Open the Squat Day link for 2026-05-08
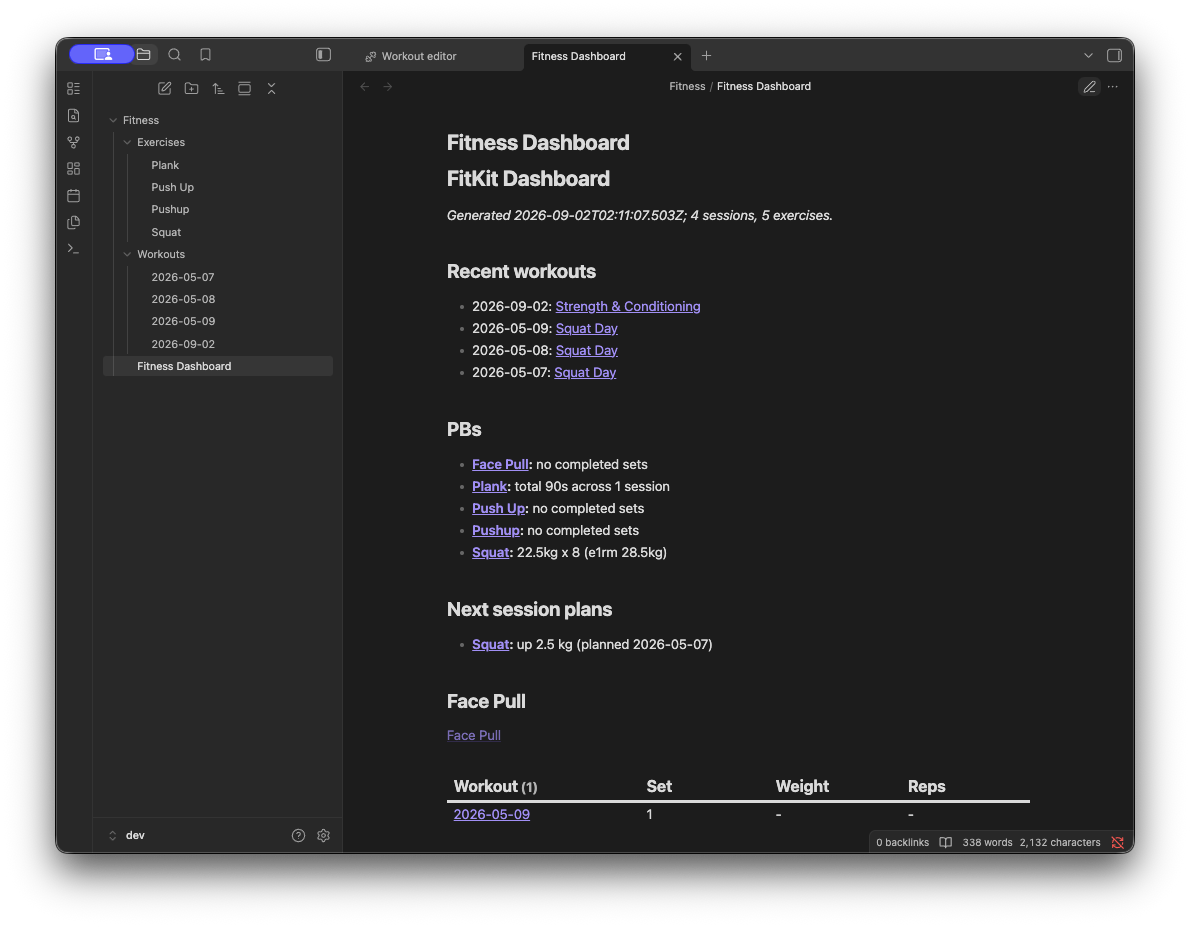 pyautogui.click(x=587, y=350)
